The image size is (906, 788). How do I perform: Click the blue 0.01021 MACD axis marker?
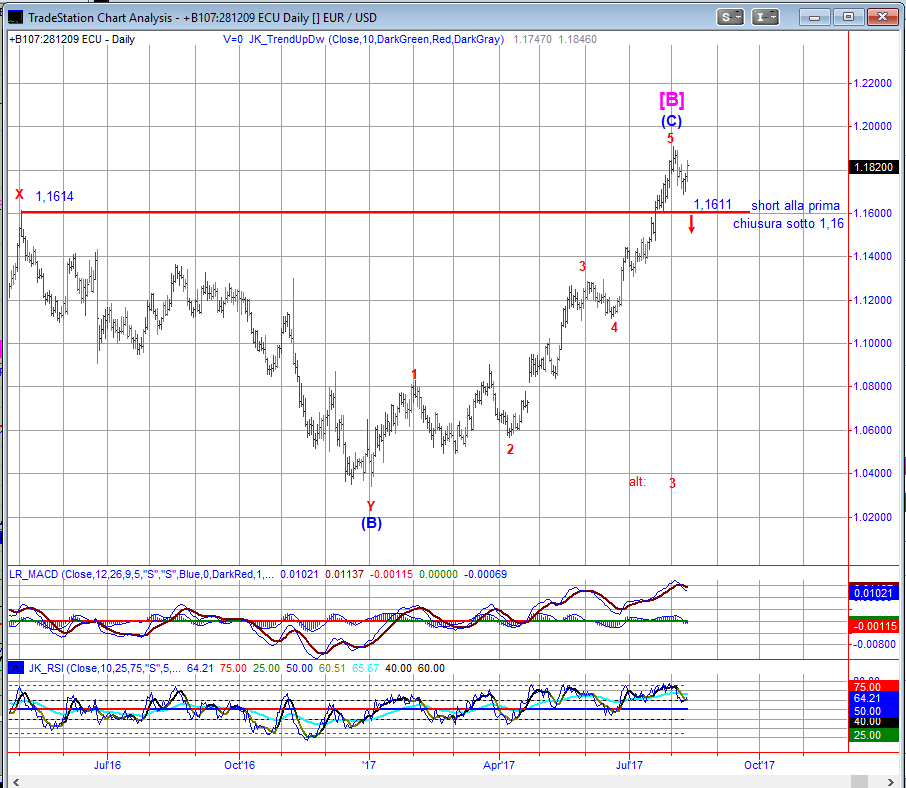pos(874,593)
